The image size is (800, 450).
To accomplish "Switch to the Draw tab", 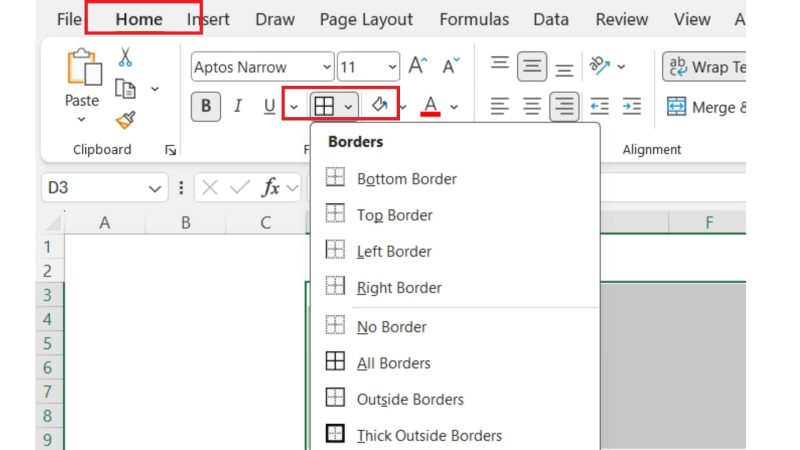I will tap(275, 19).
